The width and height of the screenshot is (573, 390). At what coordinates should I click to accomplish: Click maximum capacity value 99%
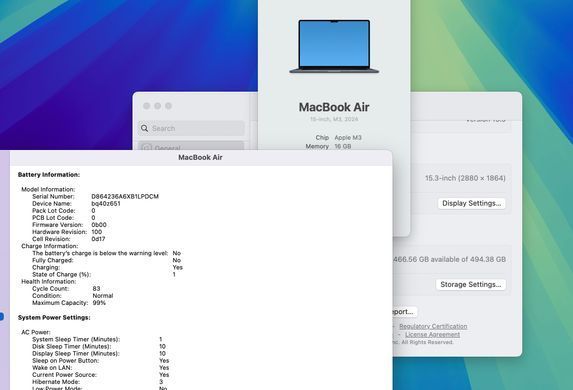coord(99,303)
